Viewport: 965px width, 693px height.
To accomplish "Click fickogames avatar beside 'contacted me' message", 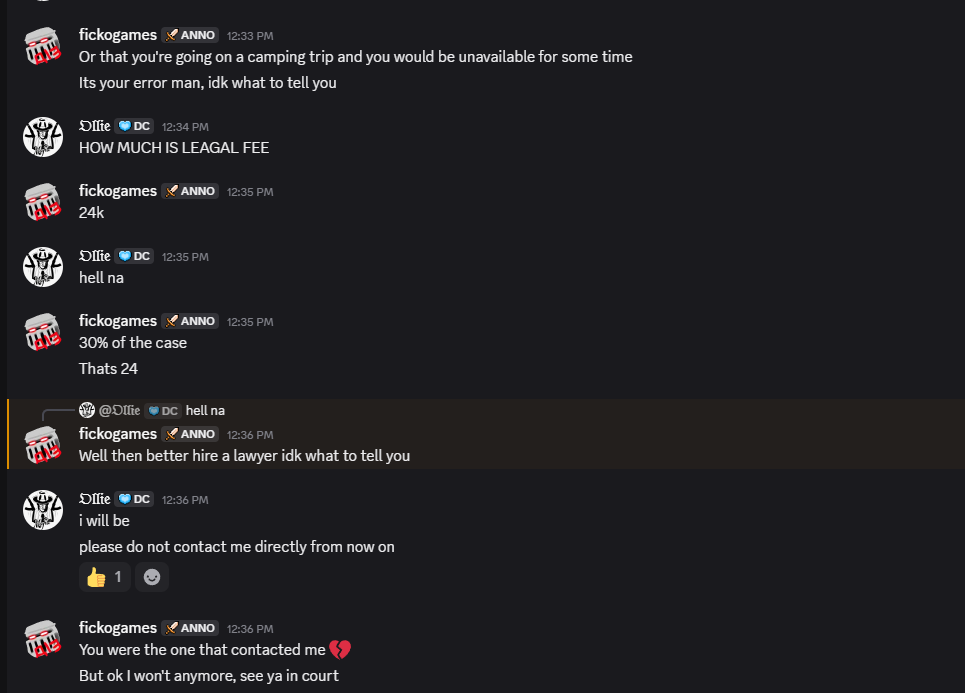I will pyautogui.click(x=43, y=639).
